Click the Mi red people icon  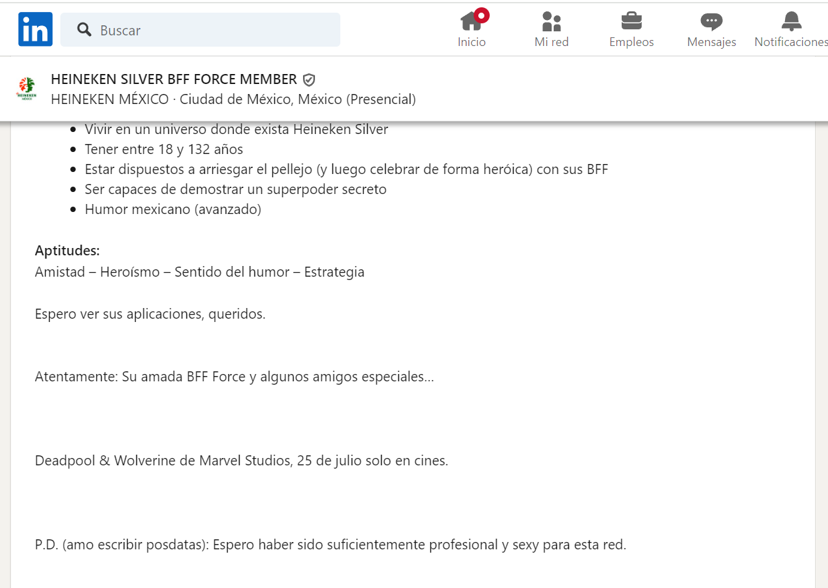(551, 21)
